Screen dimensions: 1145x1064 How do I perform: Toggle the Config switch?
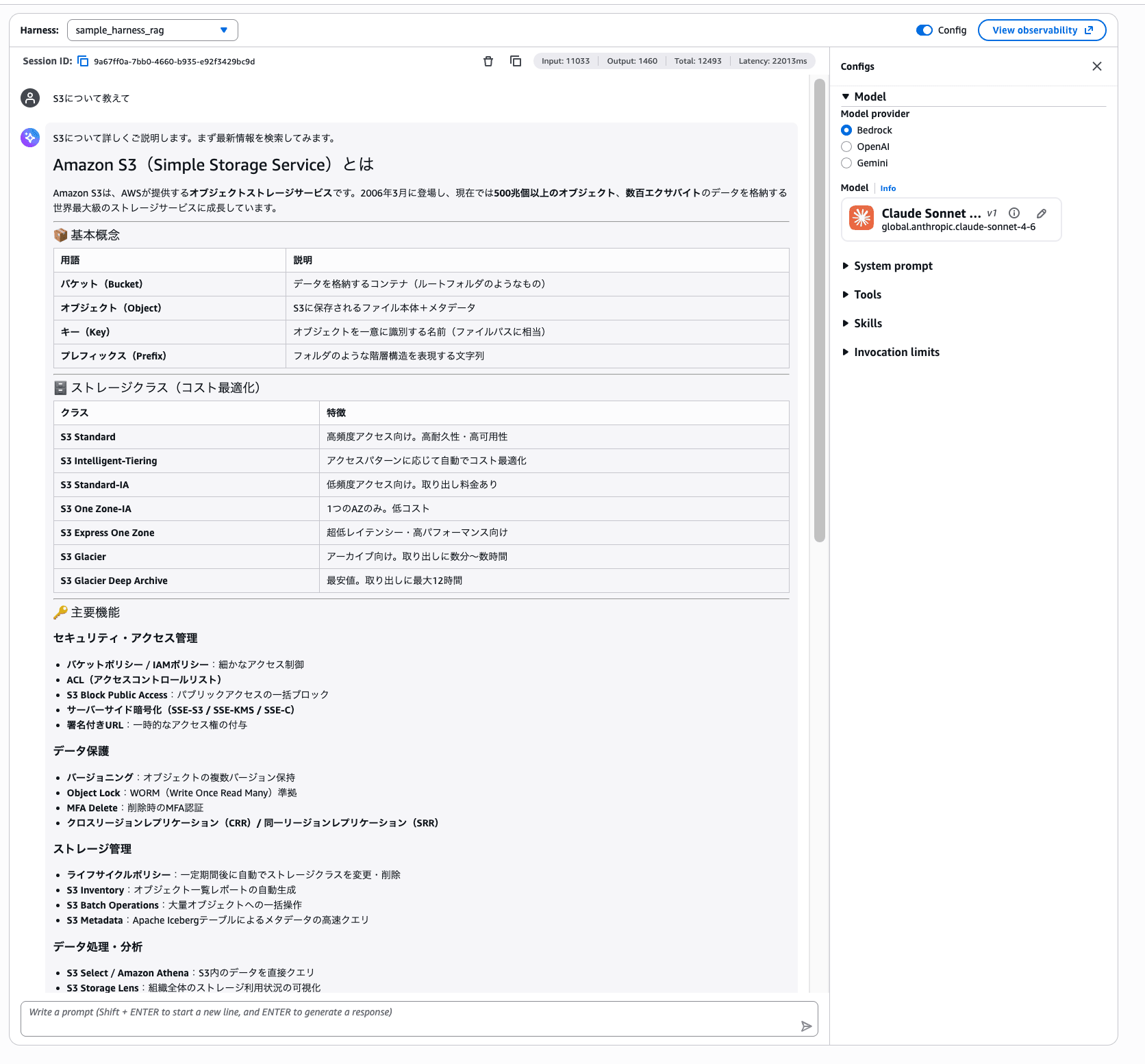pos(924,30)
